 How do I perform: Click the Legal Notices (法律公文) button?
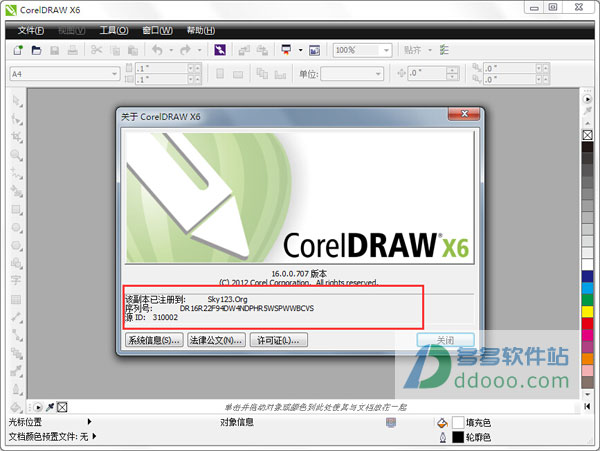(x=216, y=340)
